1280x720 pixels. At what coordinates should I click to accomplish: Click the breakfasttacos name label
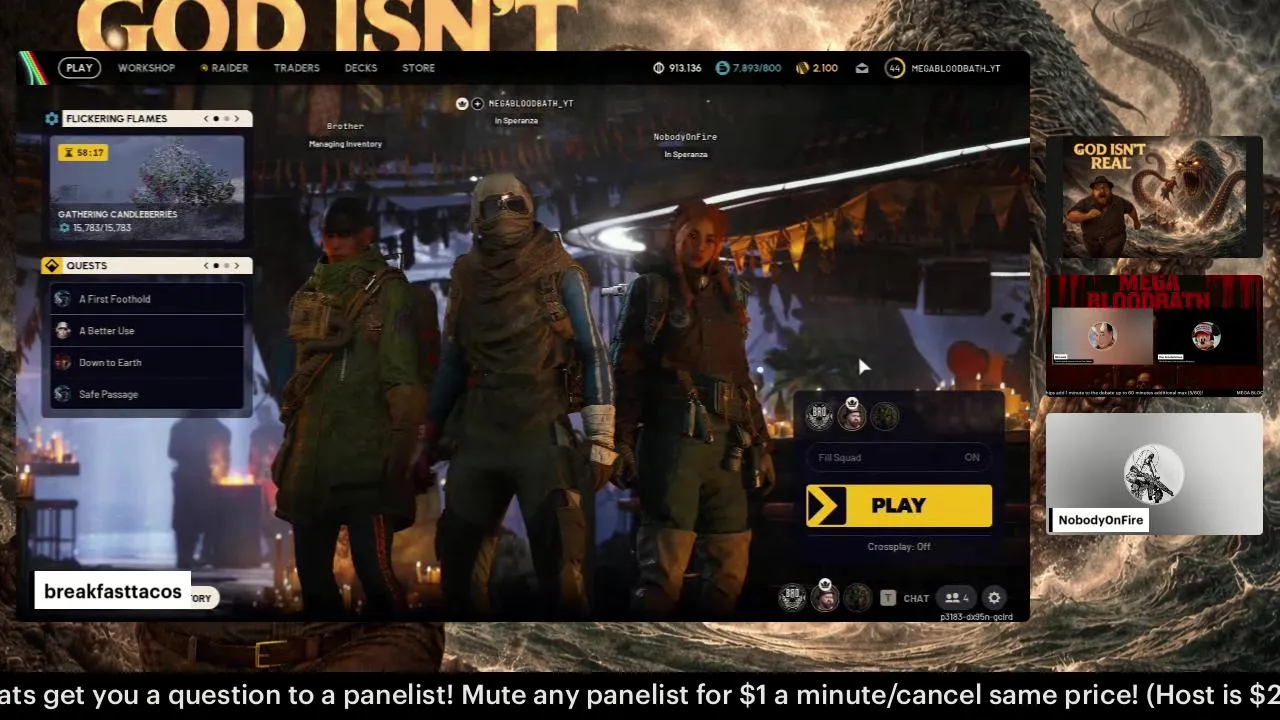(113, 592)
